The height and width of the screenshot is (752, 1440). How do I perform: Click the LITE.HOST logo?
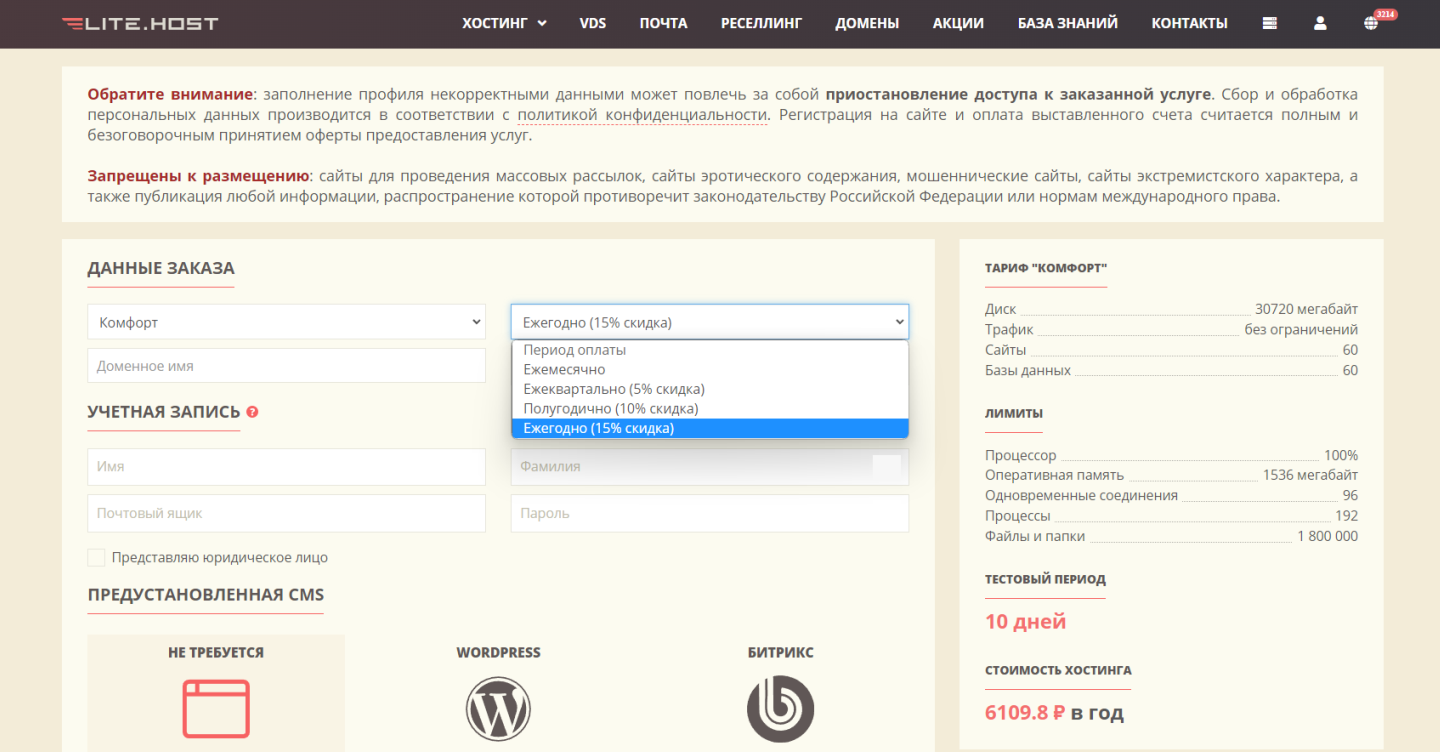(x=140, y=23)
